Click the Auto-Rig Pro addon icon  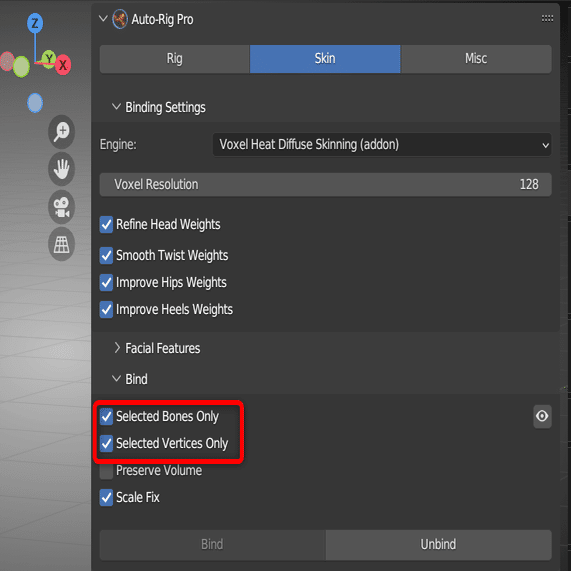coord(120,19)
